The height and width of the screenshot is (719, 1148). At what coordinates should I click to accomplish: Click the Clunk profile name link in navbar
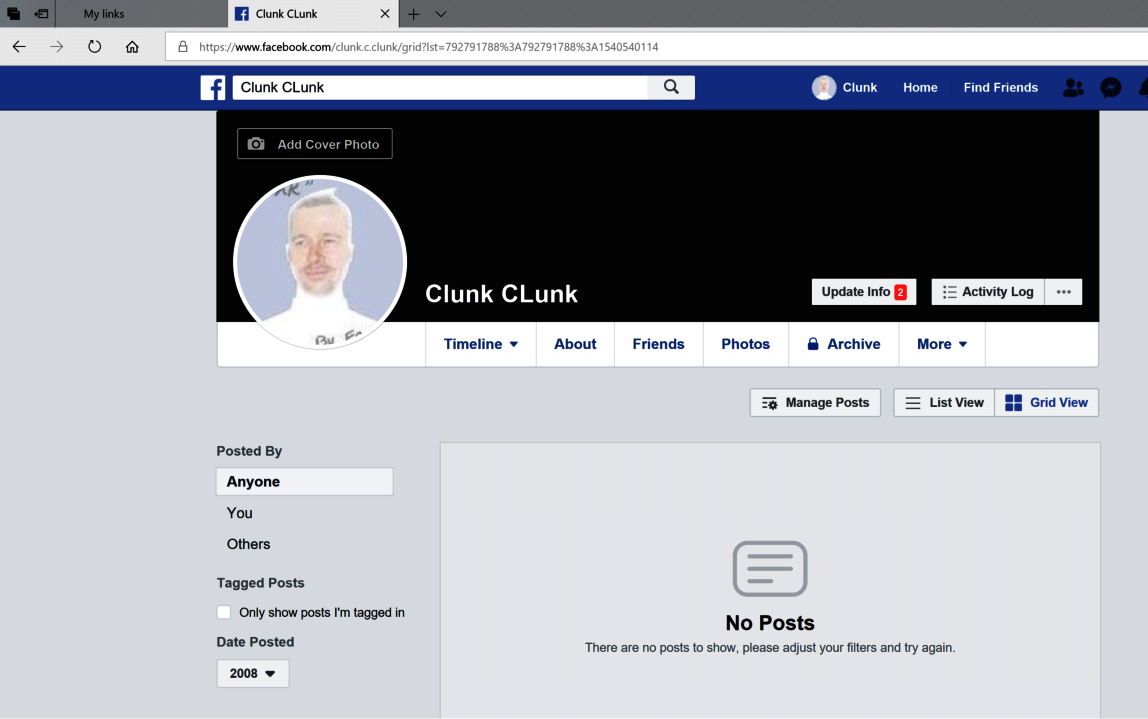pyautogui.click(x=860, y=88)
